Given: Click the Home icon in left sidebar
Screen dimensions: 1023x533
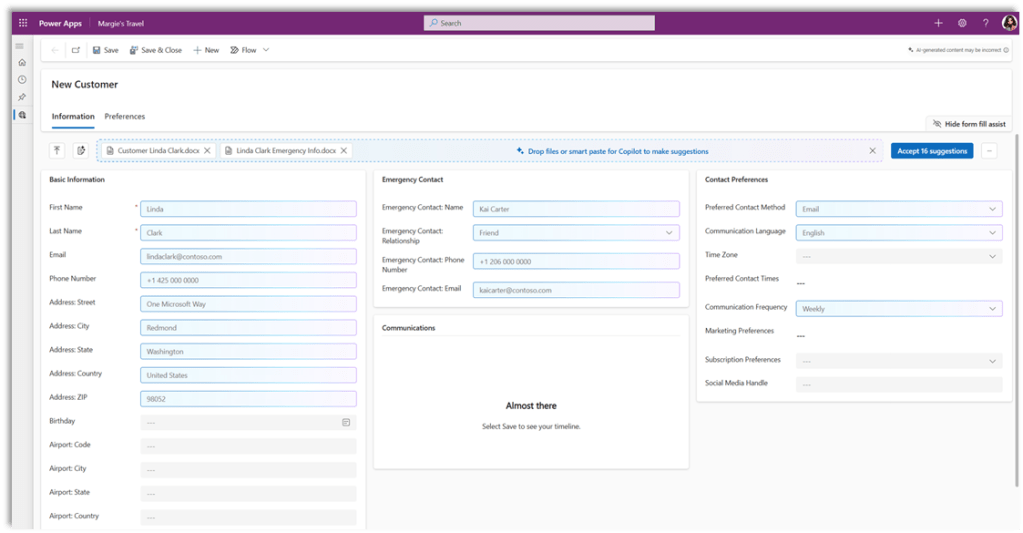Looking at the screenshot, I should pos(22,62).
